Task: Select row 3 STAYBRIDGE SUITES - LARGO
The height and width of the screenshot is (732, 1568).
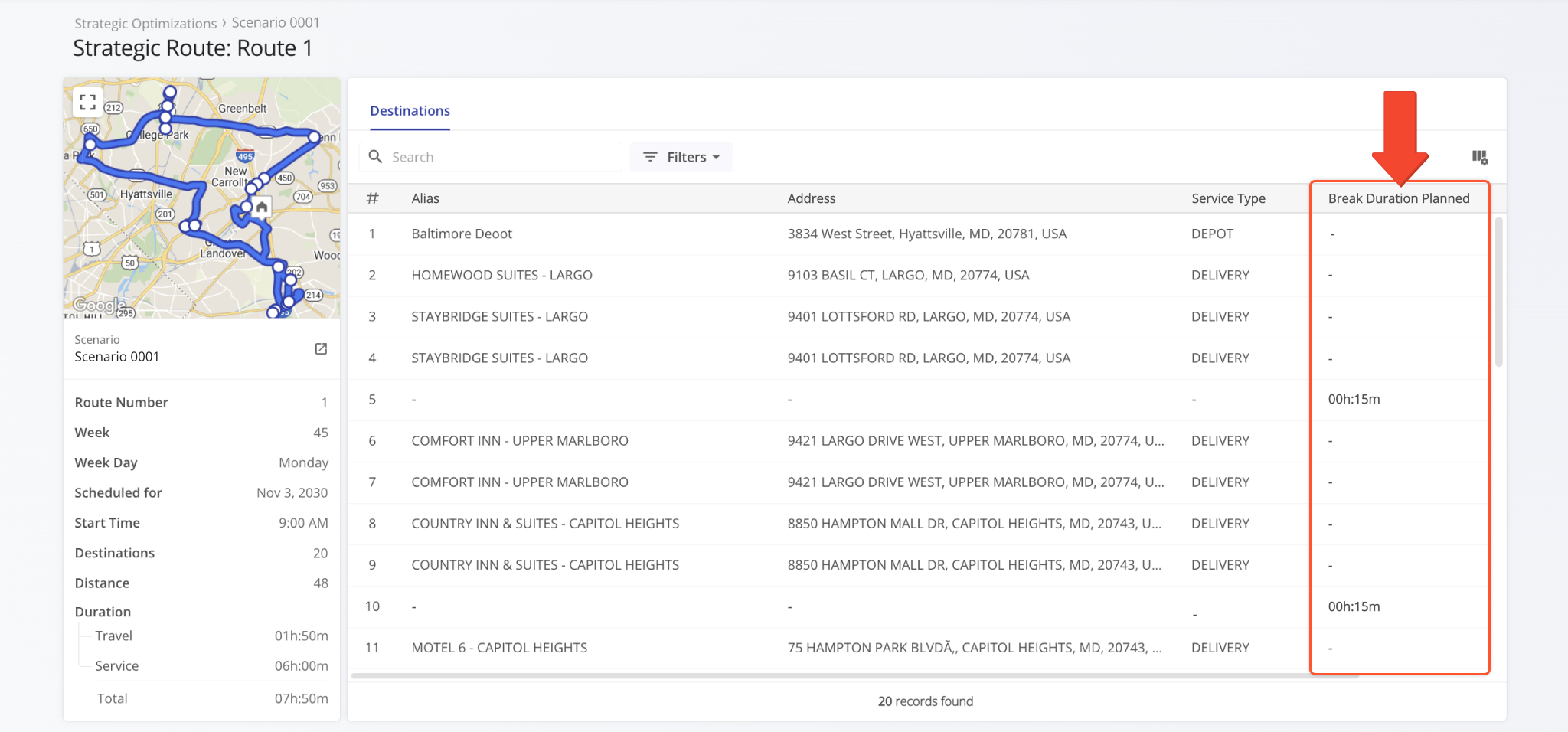Action: pyautogui.click(x=499, y=316)
